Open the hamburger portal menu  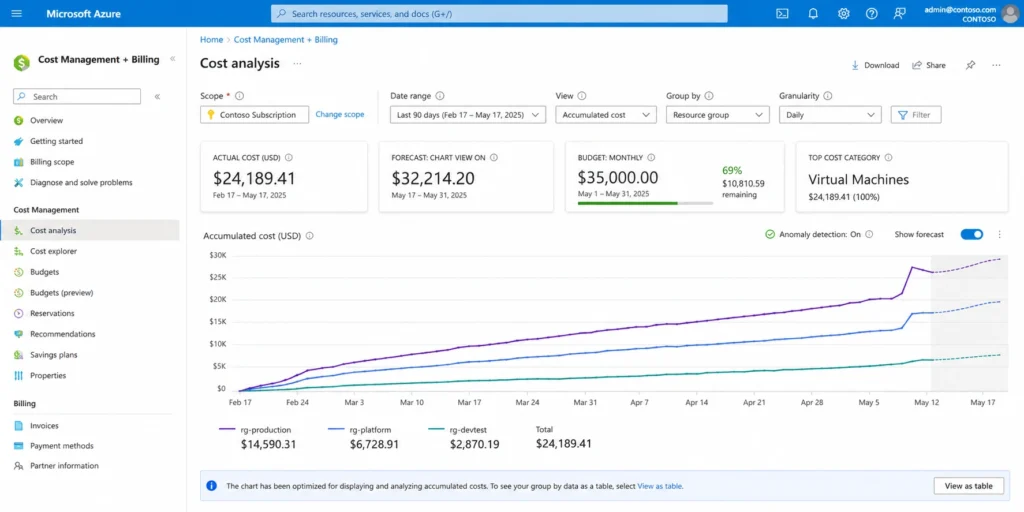[17, 14]
